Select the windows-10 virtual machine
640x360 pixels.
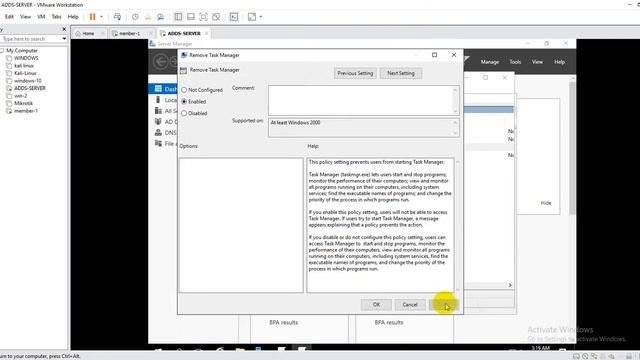point(28,81)
